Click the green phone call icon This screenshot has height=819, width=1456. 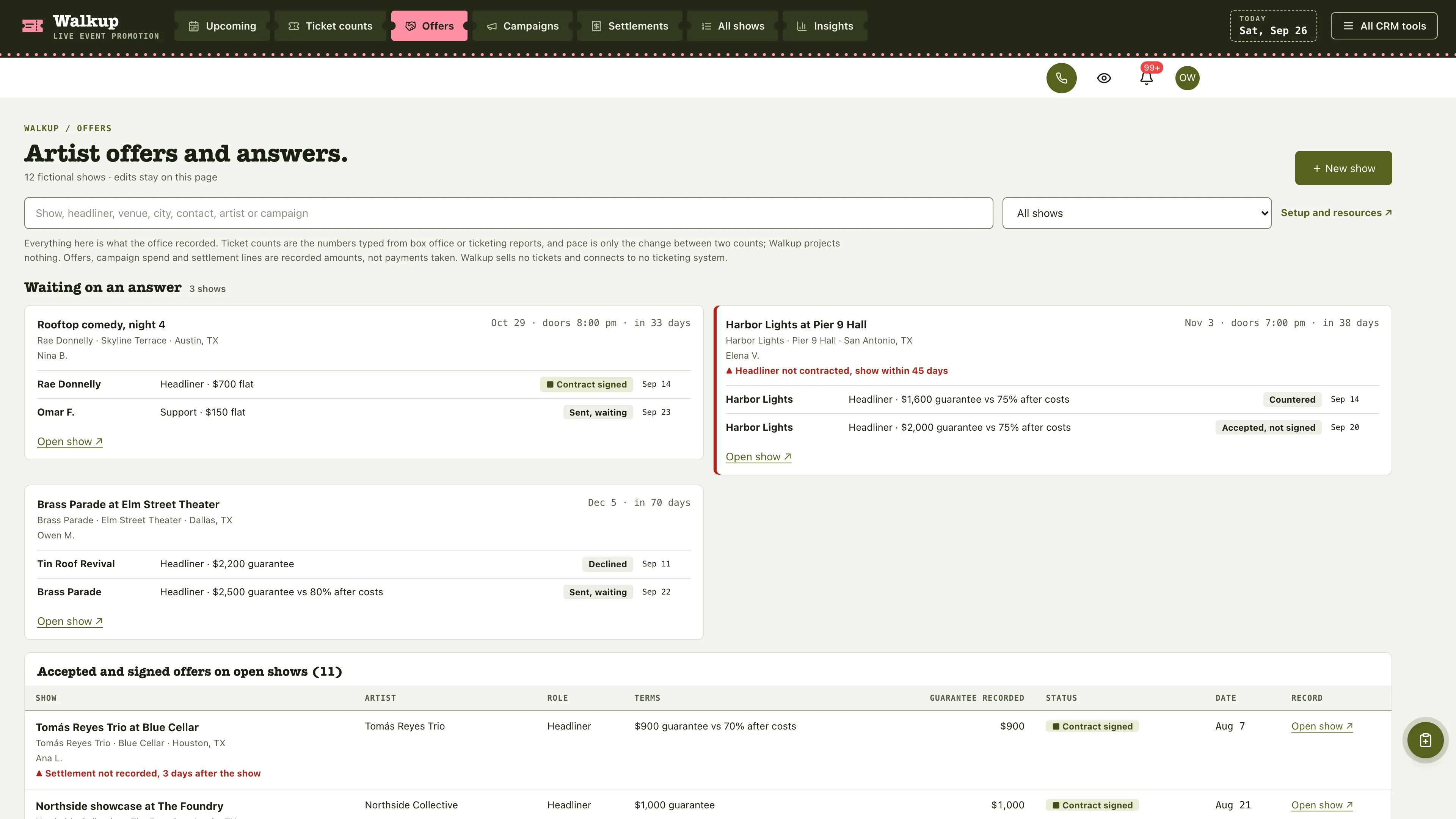point(1061,78)
